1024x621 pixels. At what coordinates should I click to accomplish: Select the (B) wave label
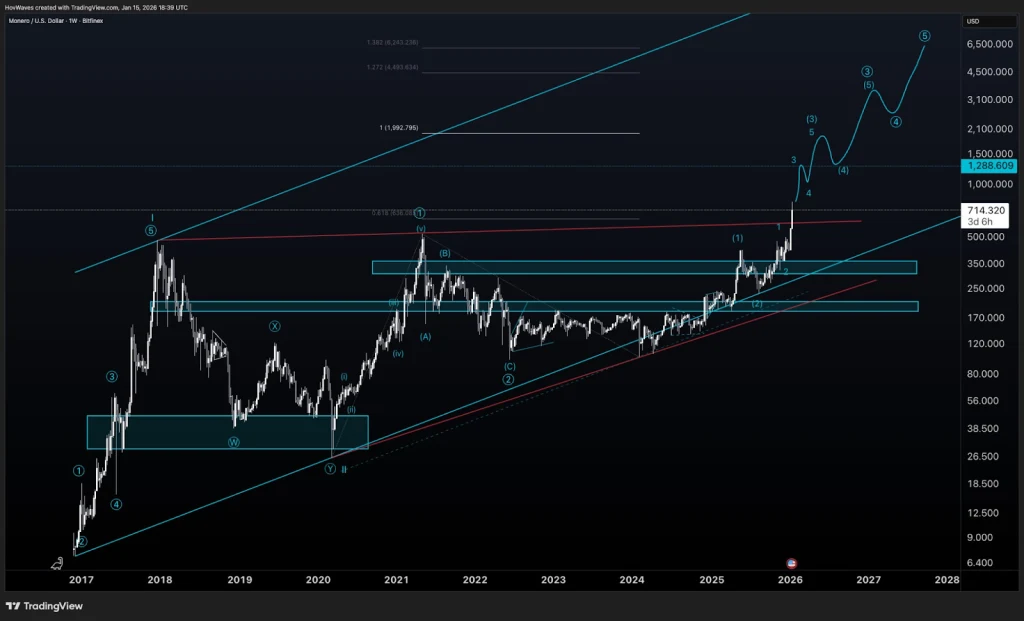point(445,253)
